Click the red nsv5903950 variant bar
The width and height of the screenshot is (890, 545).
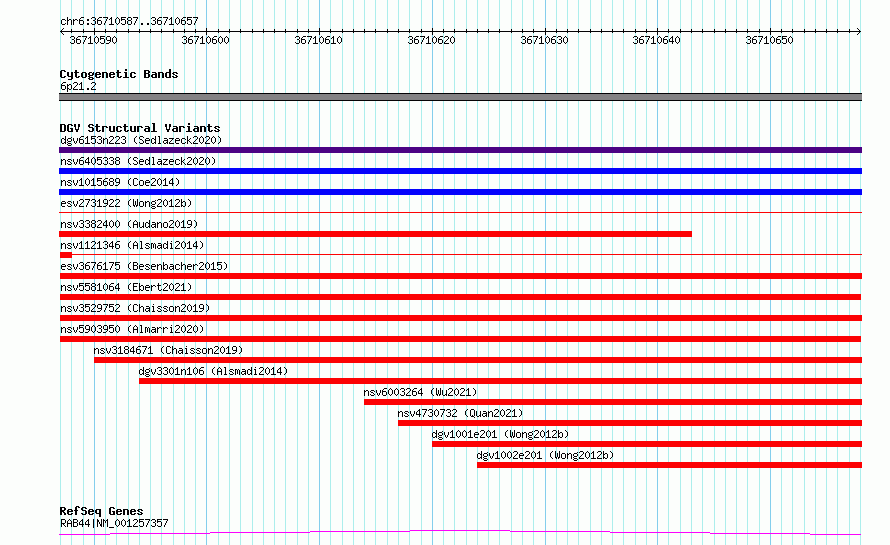tap(460, 339)
